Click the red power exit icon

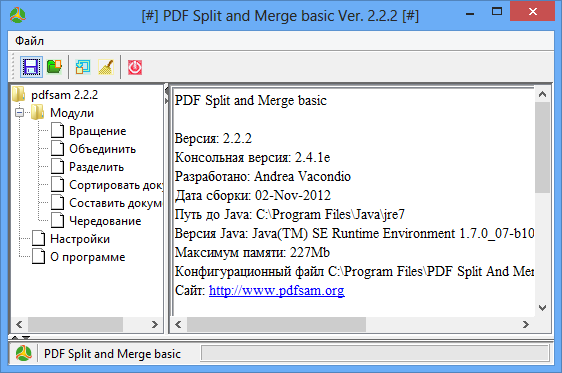point(135,67)
